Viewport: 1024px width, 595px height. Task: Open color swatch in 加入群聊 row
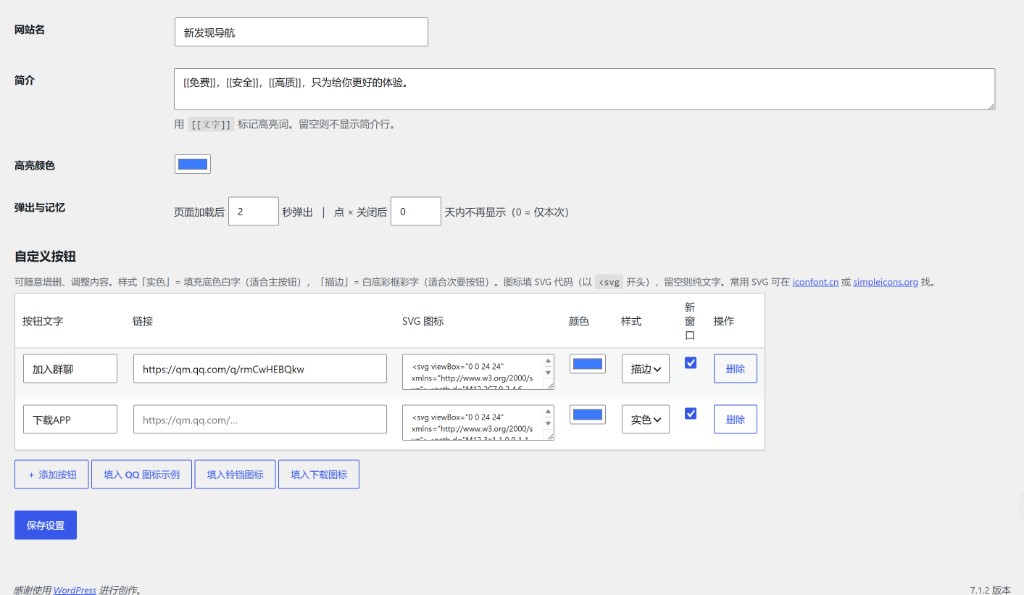(x=588, y=364)
